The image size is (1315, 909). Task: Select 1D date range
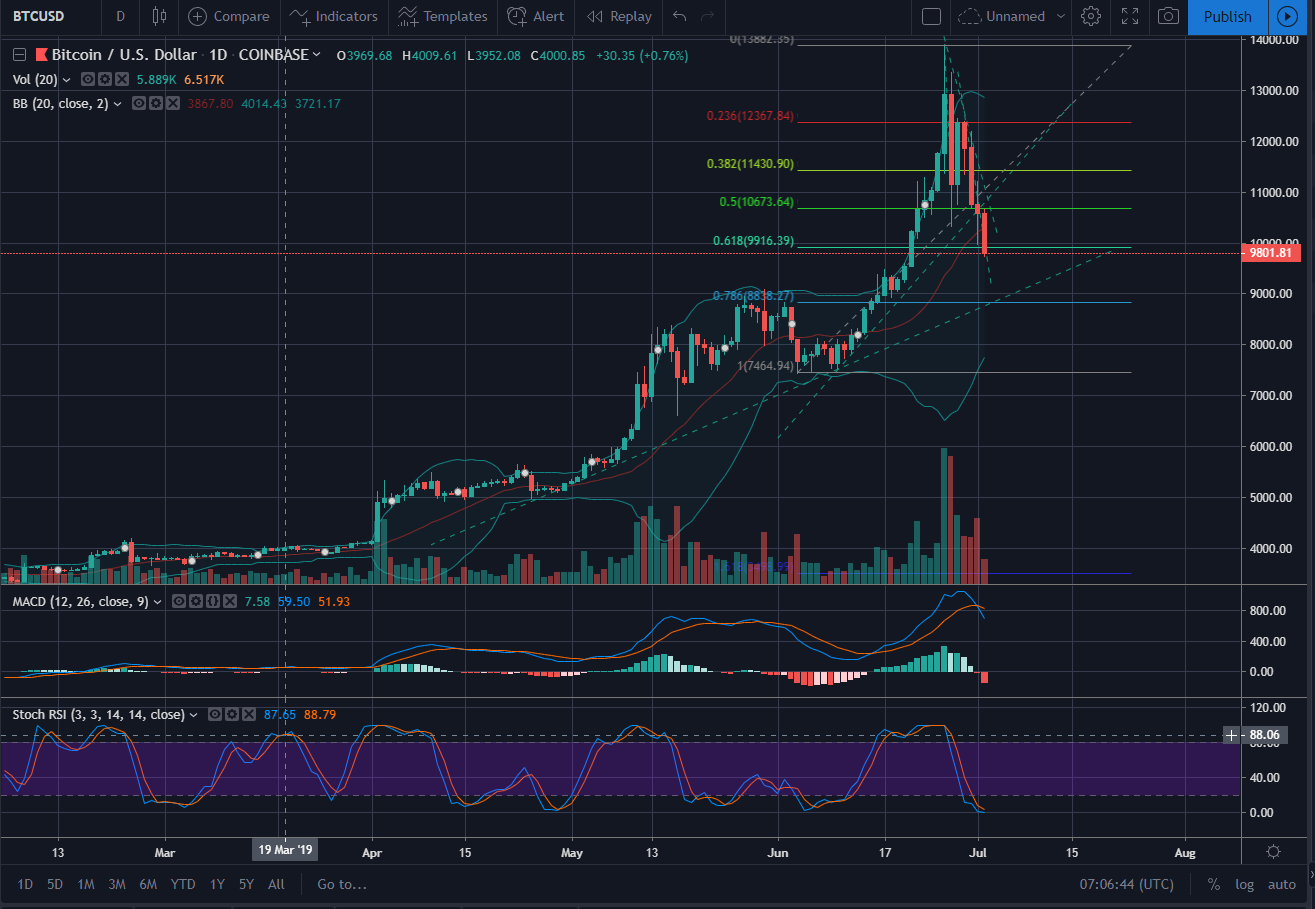click(25, 884)
